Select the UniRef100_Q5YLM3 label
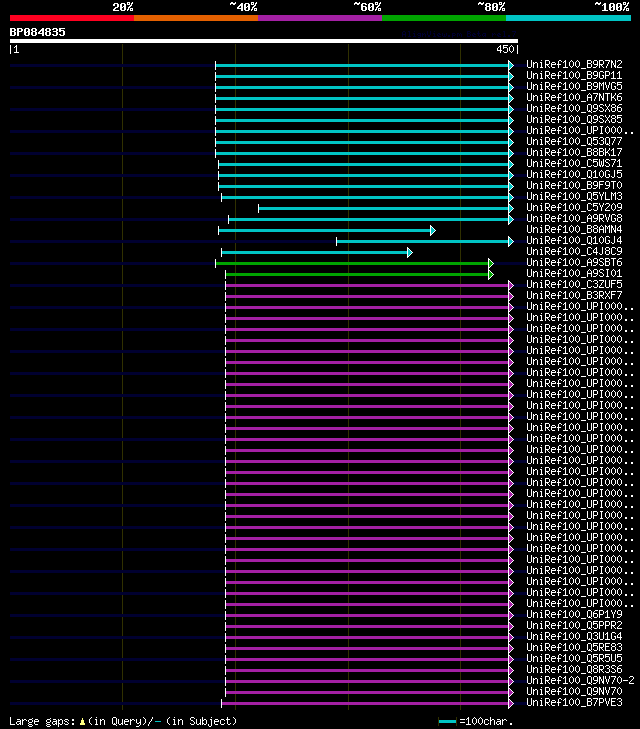Viewport: 640px width, 729px height. (574, 196)
